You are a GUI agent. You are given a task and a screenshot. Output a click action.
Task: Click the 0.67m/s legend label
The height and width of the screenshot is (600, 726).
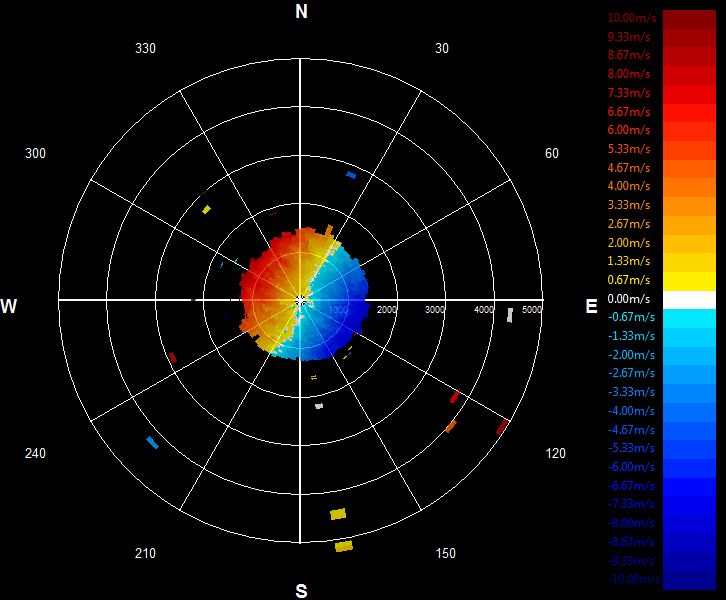click(629, 280)
